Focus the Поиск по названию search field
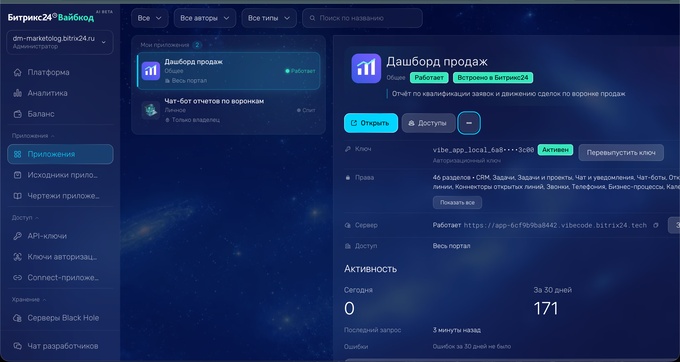Image resolution: width=680 pixels, height=362 pixels. coord(362,18)
